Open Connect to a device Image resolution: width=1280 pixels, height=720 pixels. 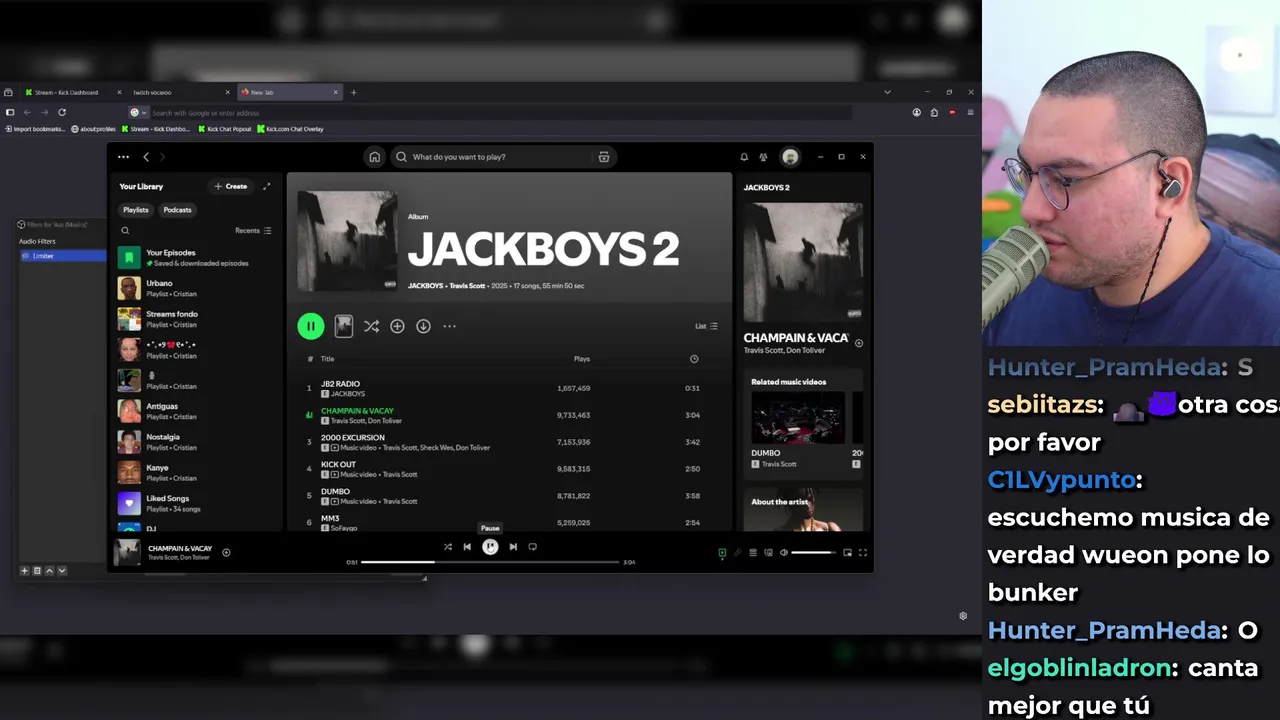768,552
